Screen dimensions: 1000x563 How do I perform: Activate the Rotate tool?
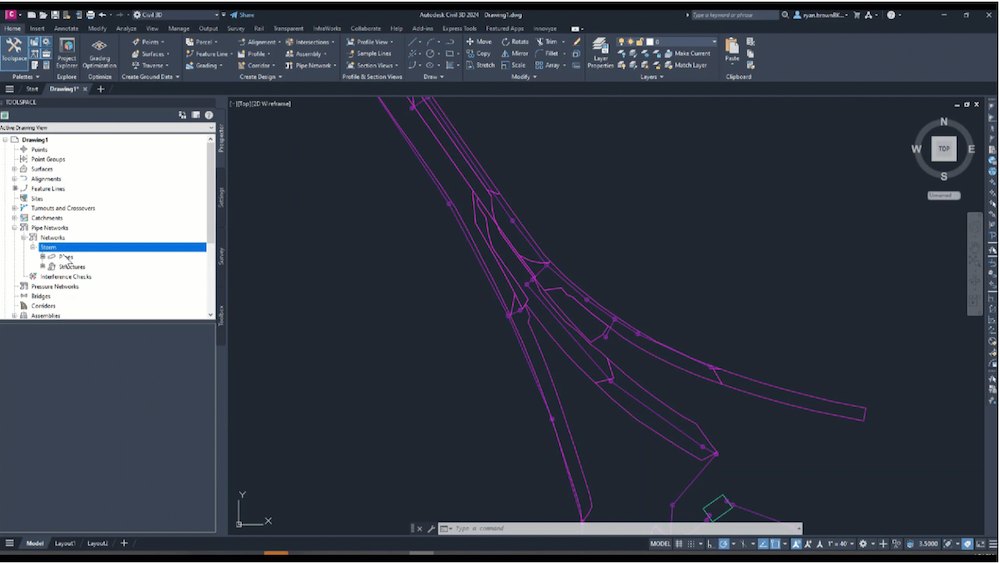tap(514, 42)
